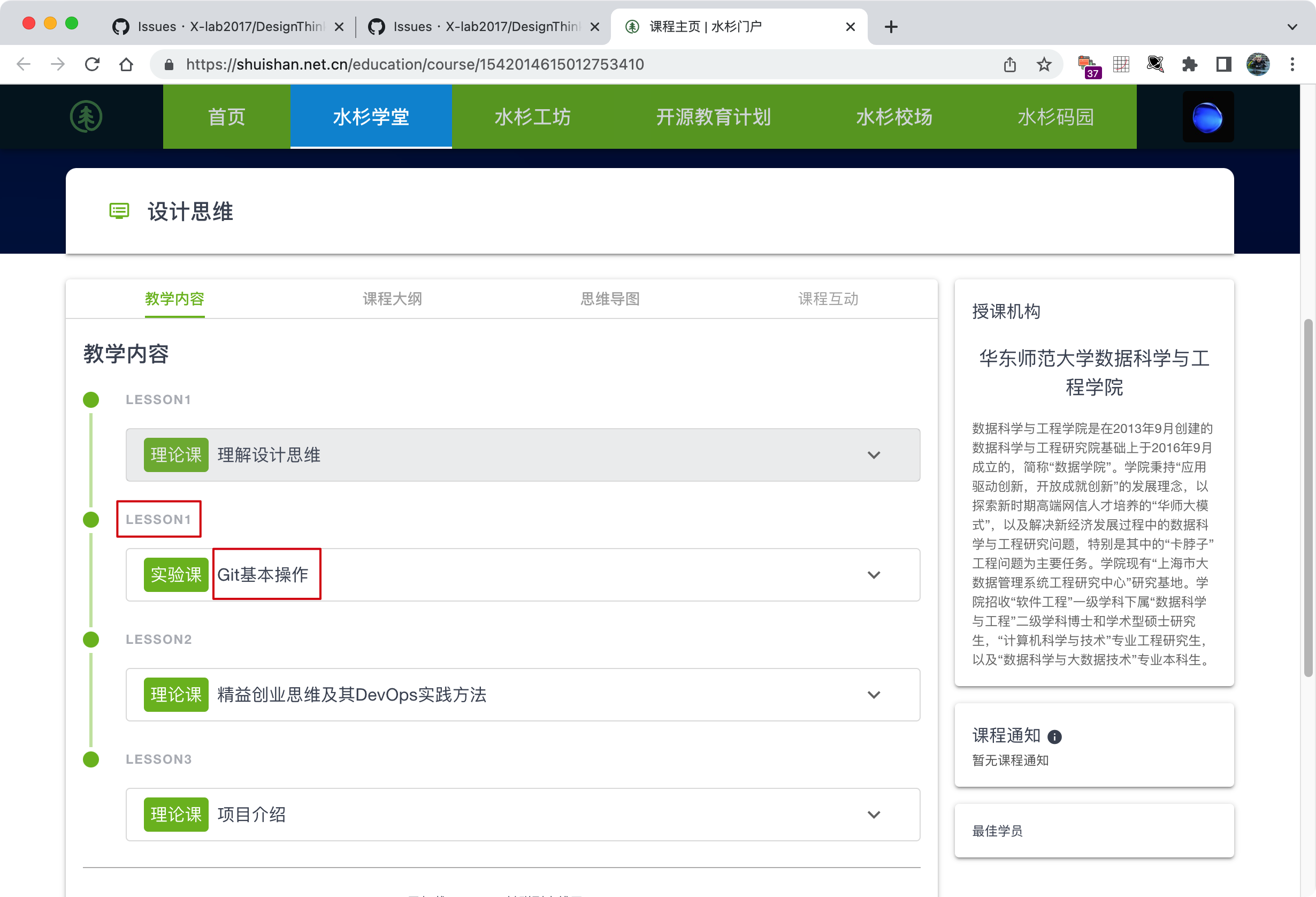Click the LESSON2 timeline dot marker

tap(90, 640)
